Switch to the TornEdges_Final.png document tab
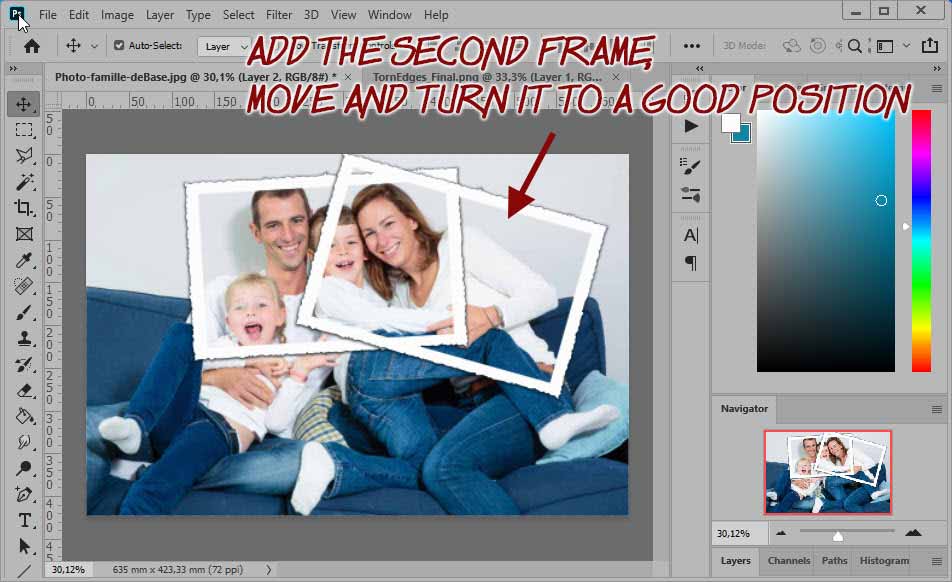The height and width of the screenshot is (582, 952). click(487, 77)
